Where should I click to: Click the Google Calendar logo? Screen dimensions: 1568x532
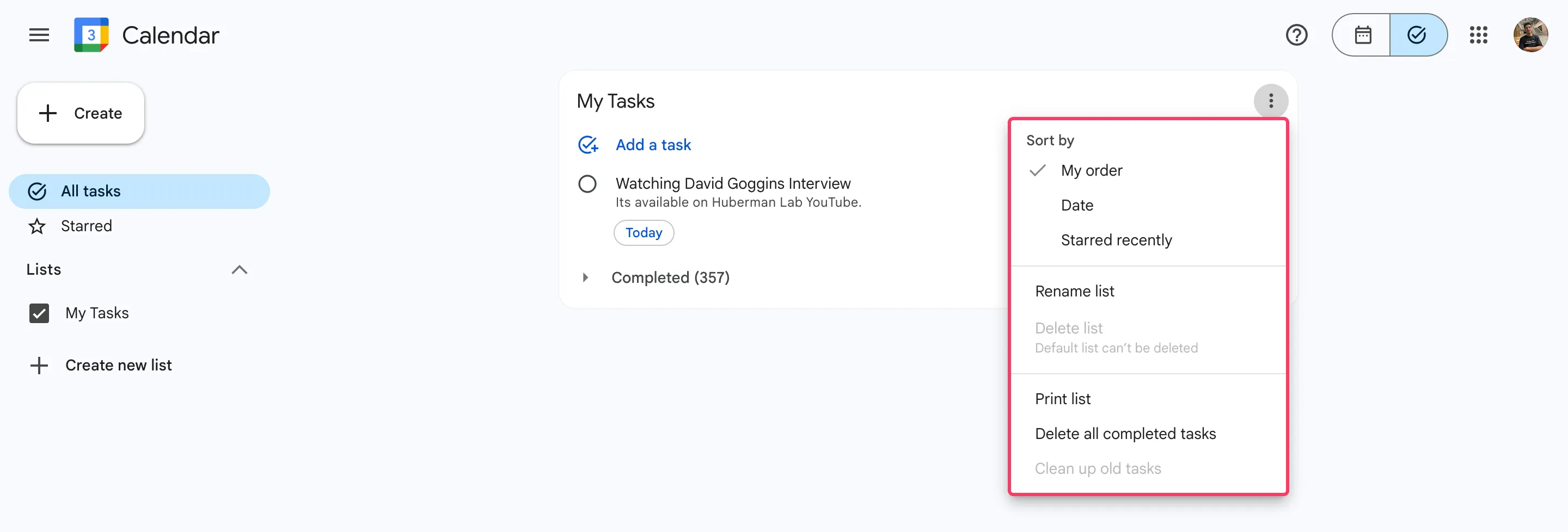pyautogui.click(x=91, y=35)
